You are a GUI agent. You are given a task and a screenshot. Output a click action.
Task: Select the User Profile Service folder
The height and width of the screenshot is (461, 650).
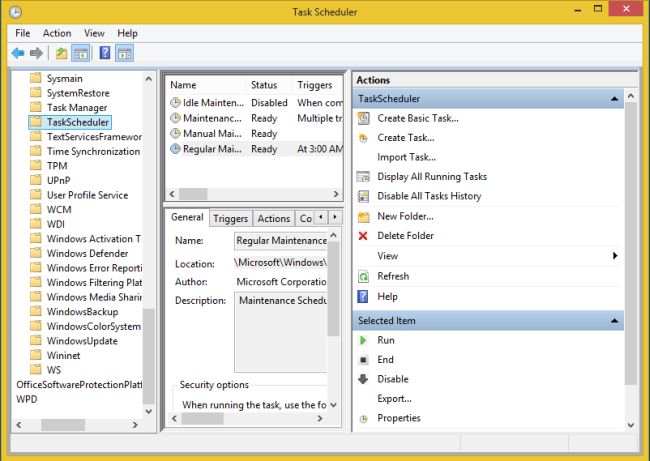[87, 195]
